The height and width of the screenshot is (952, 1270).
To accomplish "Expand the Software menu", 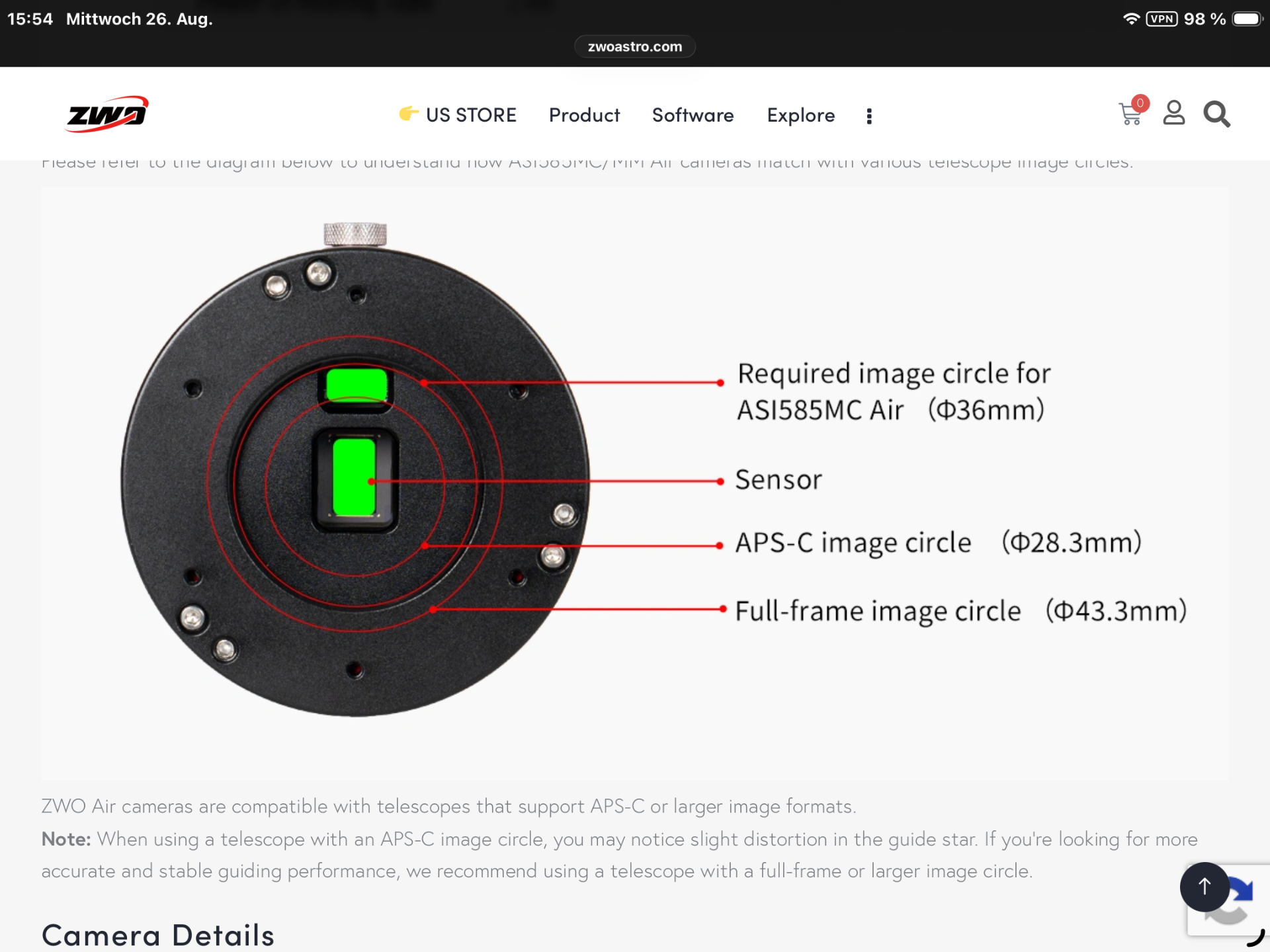I will point(693,115).
